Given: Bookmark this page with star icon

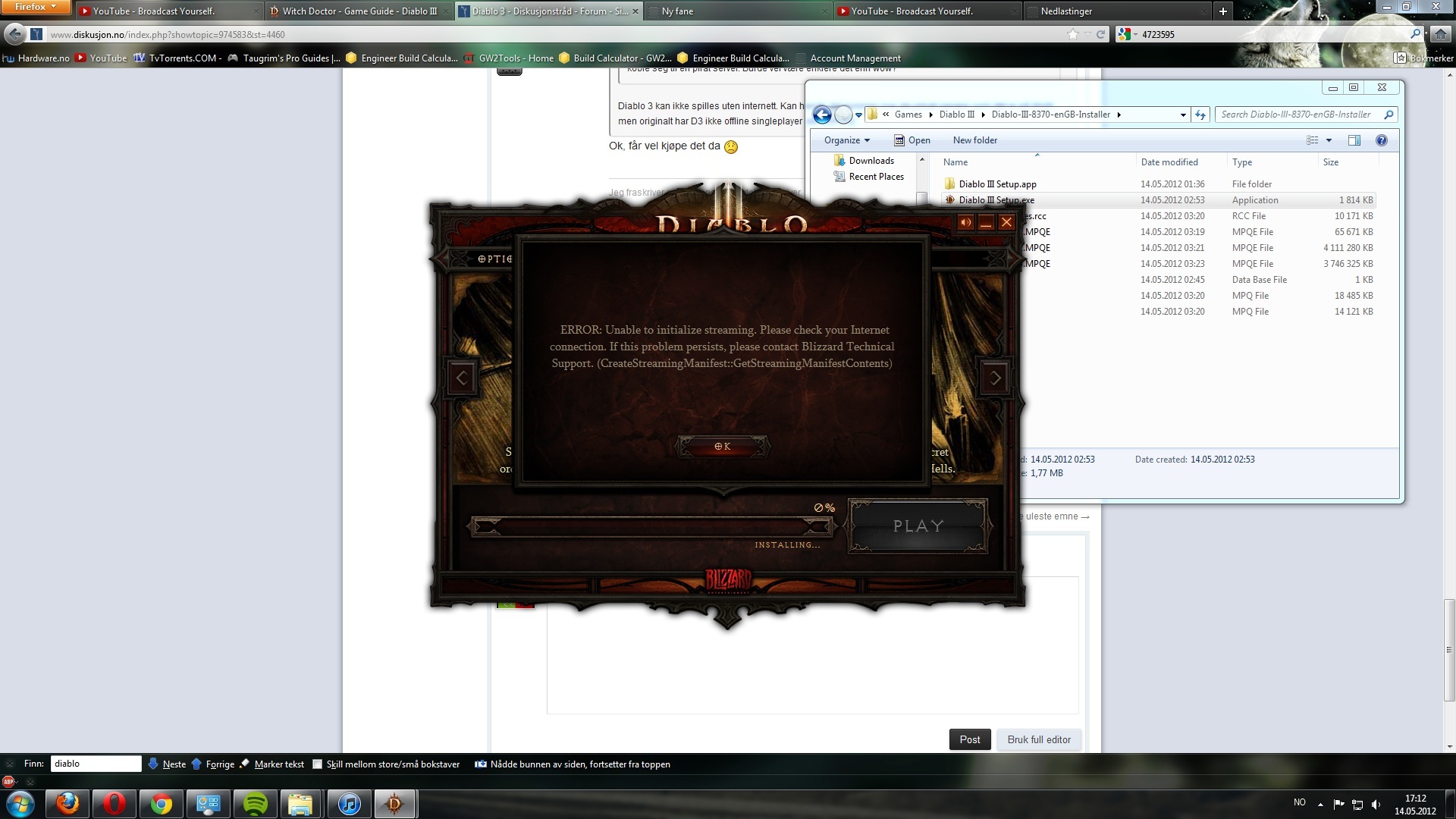Looking at the screenshot, I should 1072,34.
